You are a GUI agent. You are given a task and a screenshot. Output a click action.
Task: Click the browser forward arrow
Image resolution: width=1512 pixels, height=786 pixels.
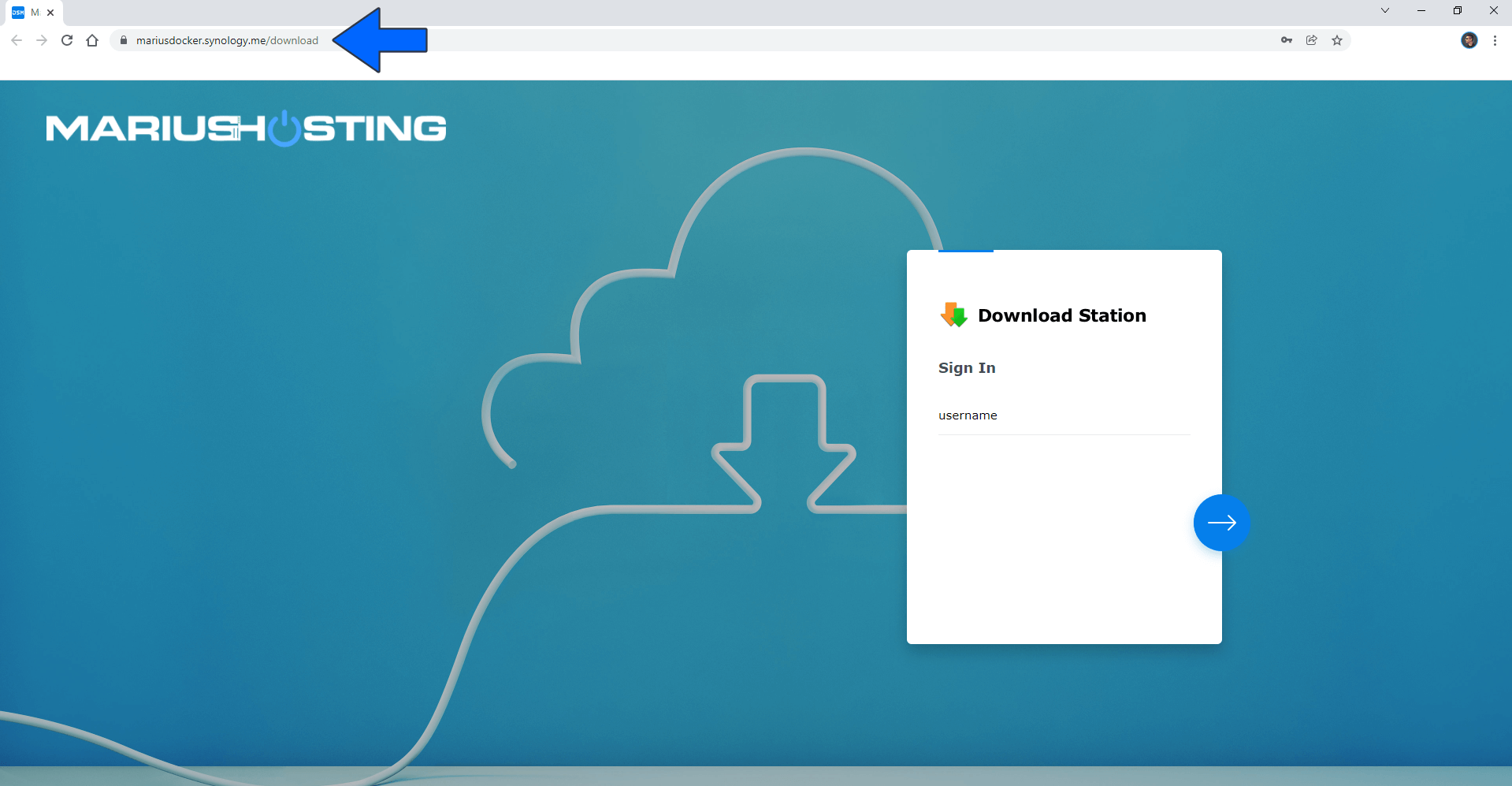42,40
